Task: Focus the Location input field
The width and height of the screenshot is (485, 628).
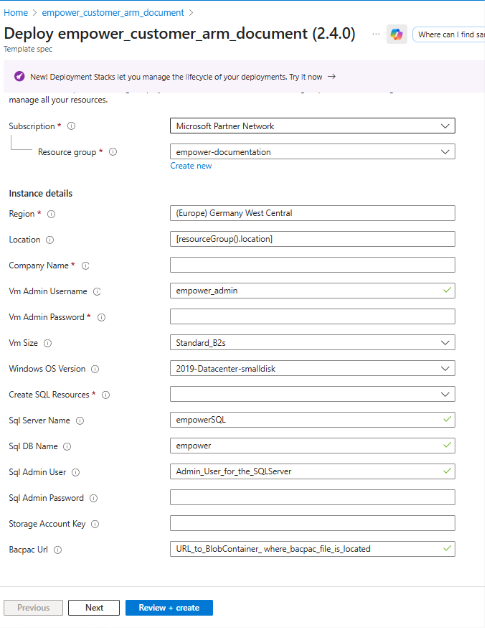Action: click(312, 239)
